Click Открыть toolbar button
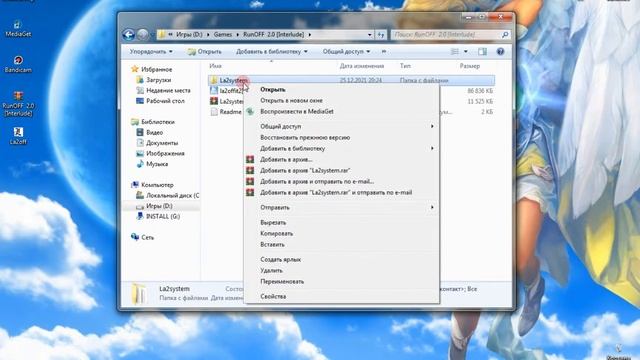This screenshot has height=360, width=640. click(x=204, y=51)
